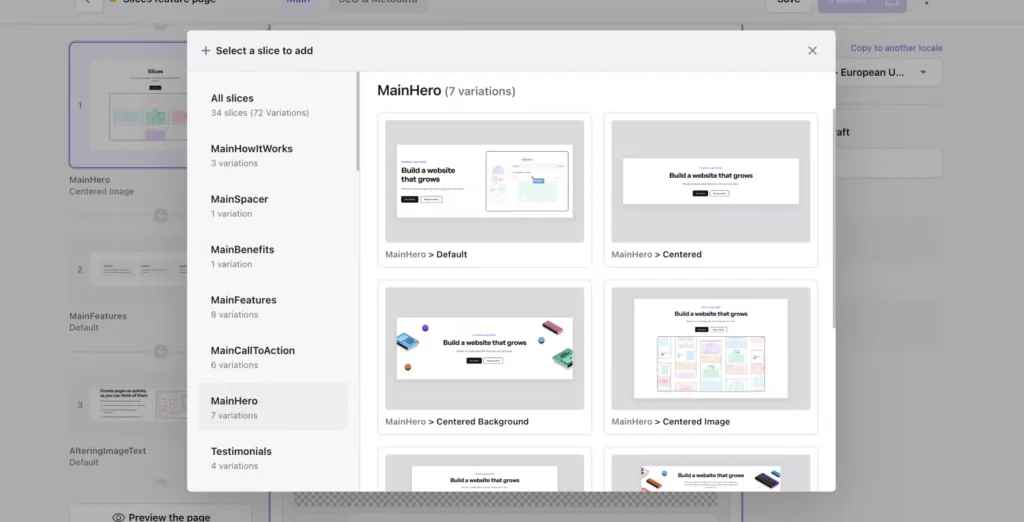This screenshot has height=522, width=1024.
Task: Add MainHero Default variation thumbnail
Action: [x=484, y=182]
